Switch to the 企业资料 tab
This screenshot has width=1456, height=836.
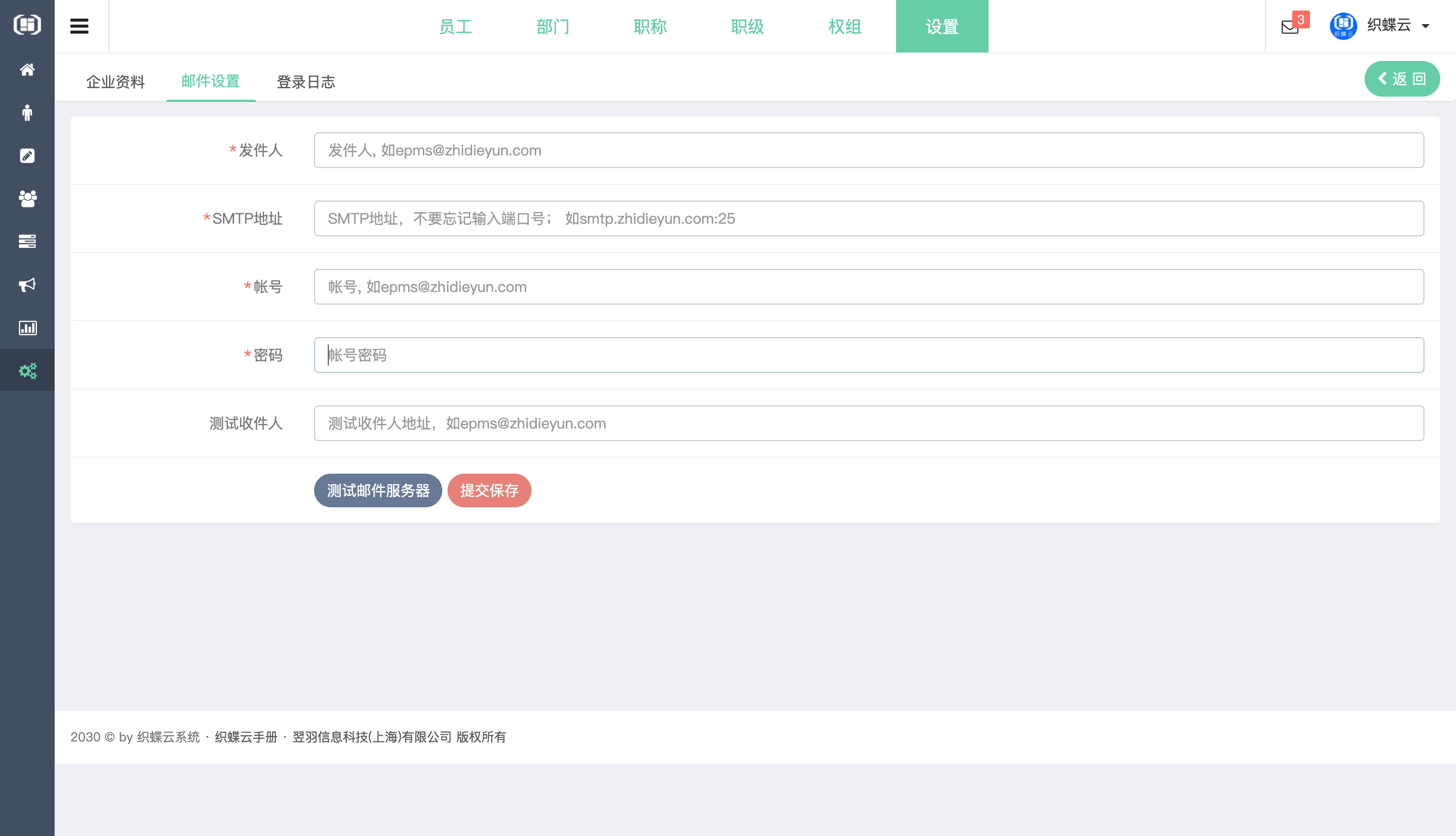pyautogui.click(x=115, y=81)
